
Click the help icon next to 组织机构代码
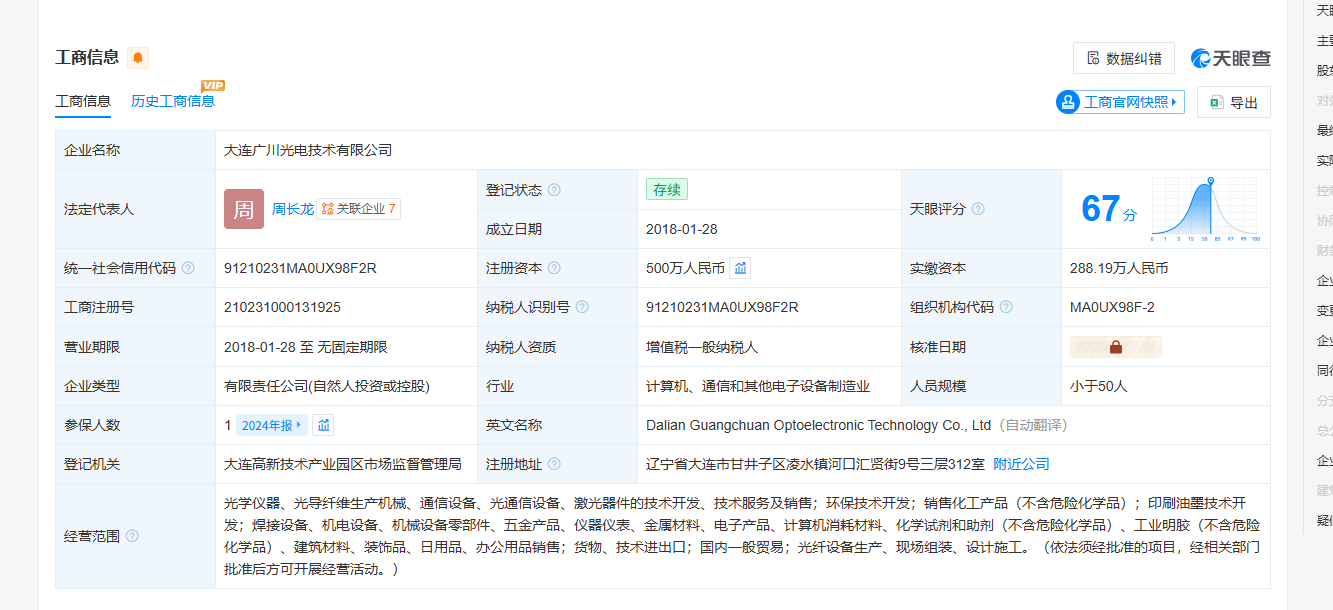click(1006, 307)
